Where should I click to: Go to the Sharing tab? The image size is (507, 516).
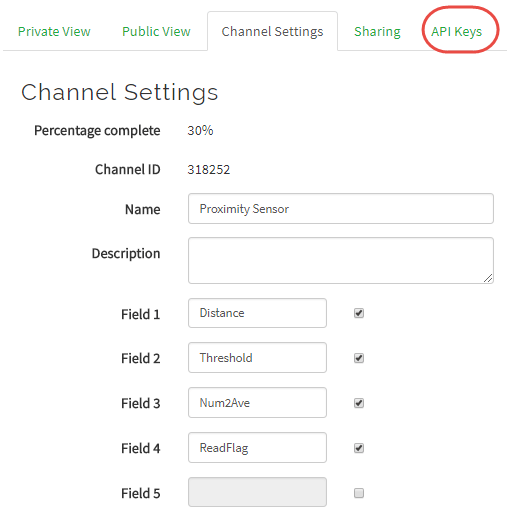tap(377, 32)
